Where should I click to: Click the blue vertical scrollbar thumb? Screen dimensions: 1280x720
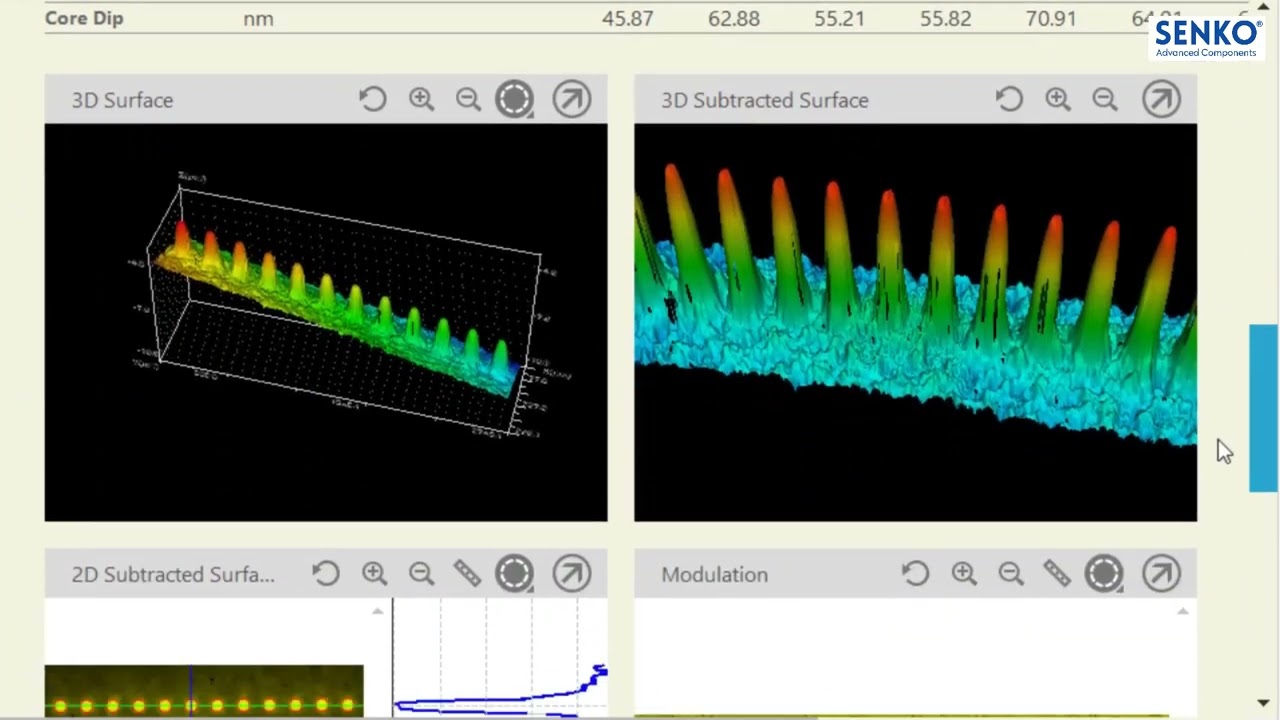pos(1263,408)
